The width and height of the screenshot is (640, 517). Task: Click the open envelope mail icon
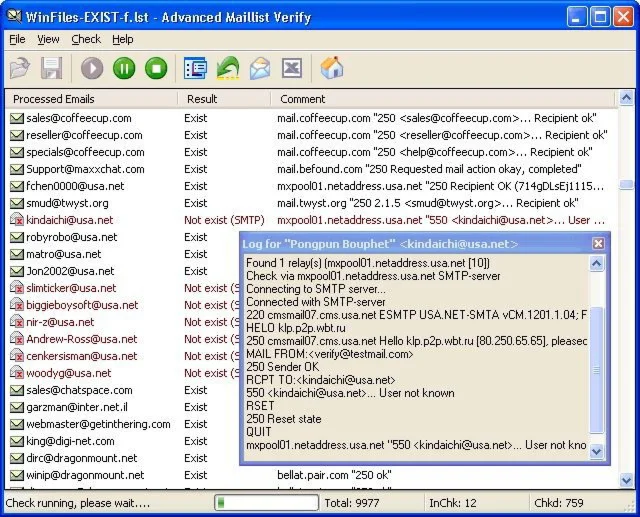tap(260, 68)
